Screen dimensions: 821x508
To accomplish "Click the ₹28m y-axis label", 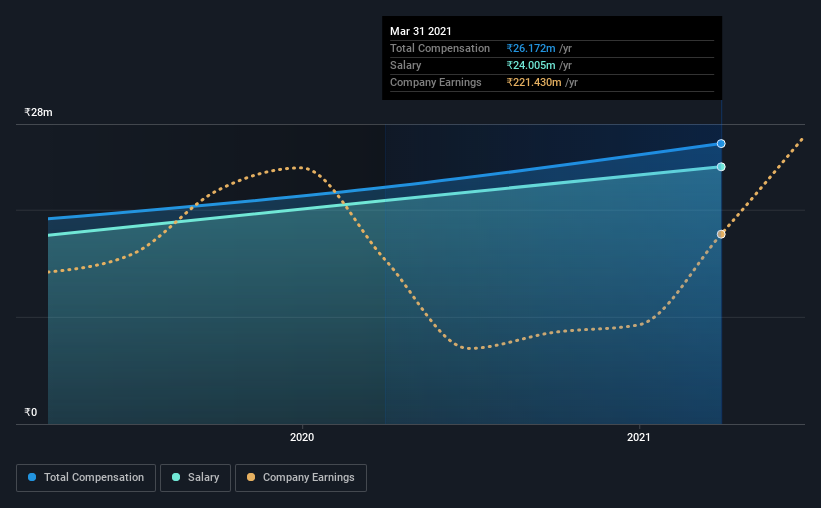I will 38,112.
